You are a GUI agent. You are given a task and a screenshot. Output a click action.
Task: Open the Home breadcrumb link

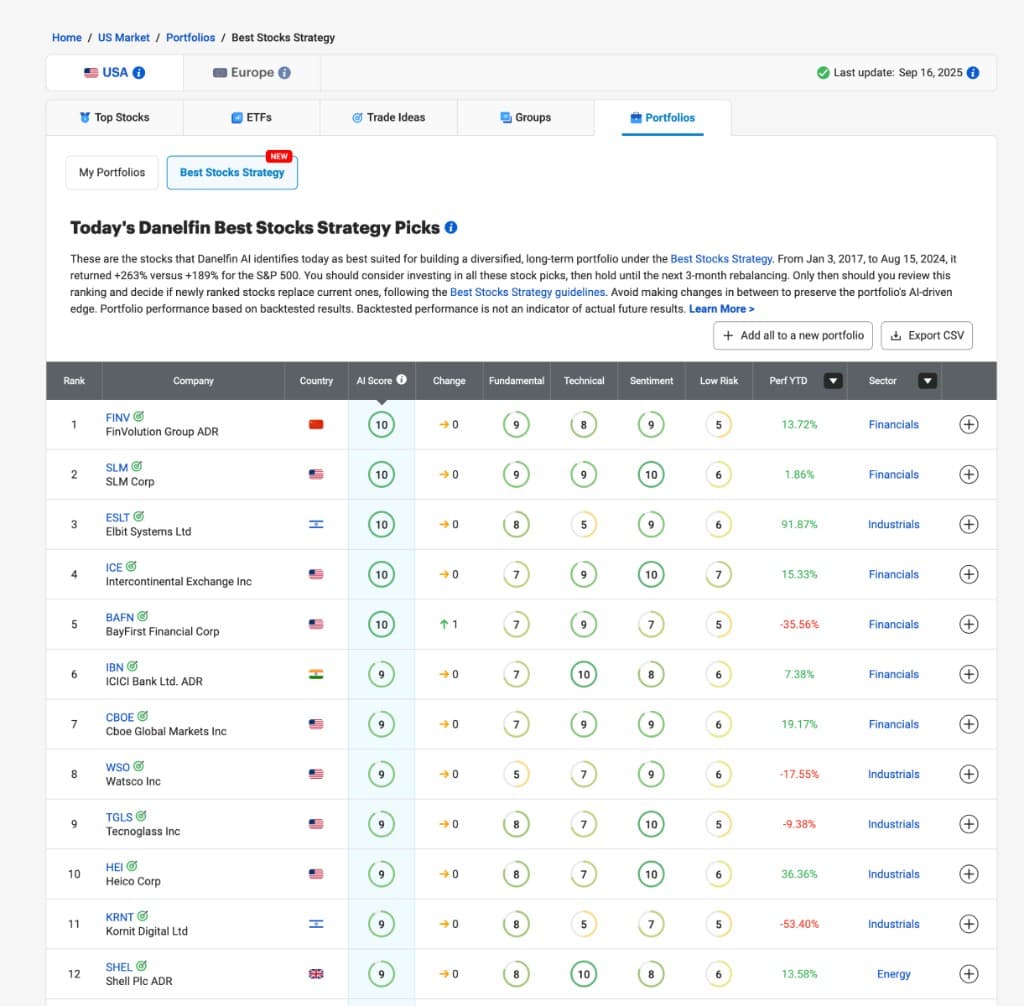click(x=67, y=38)
